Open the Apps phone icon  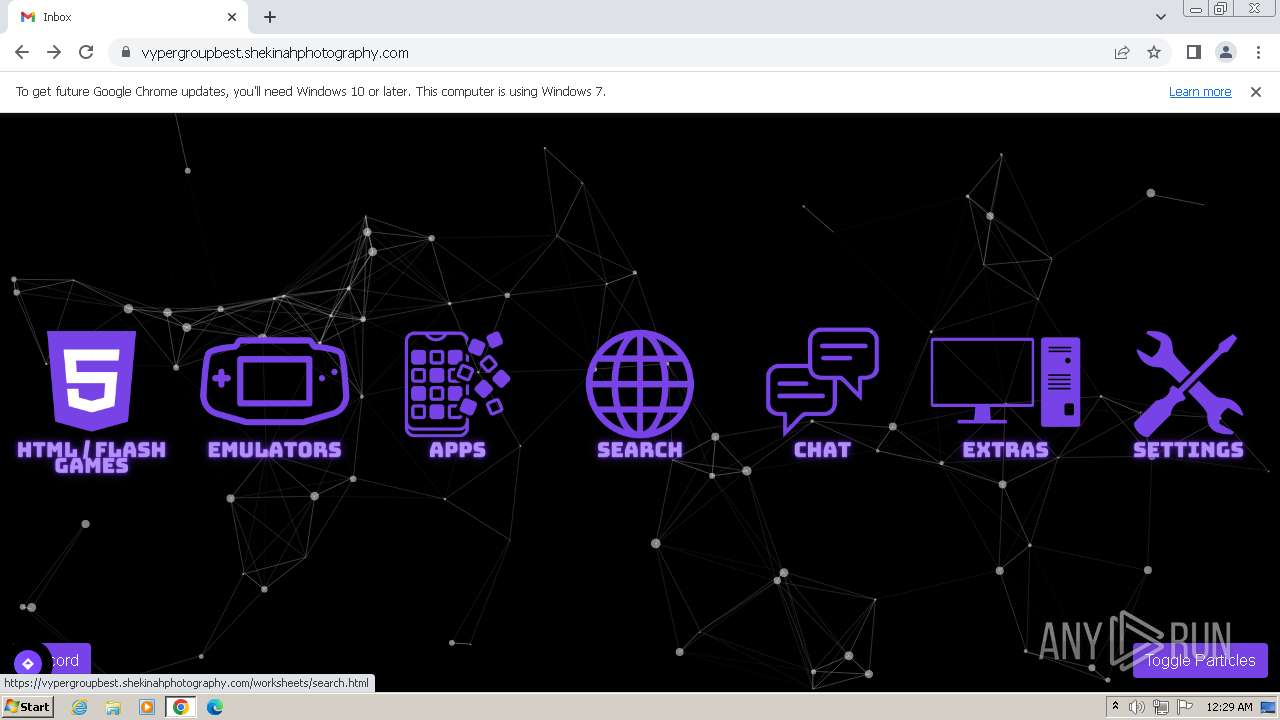click(457, 384)
